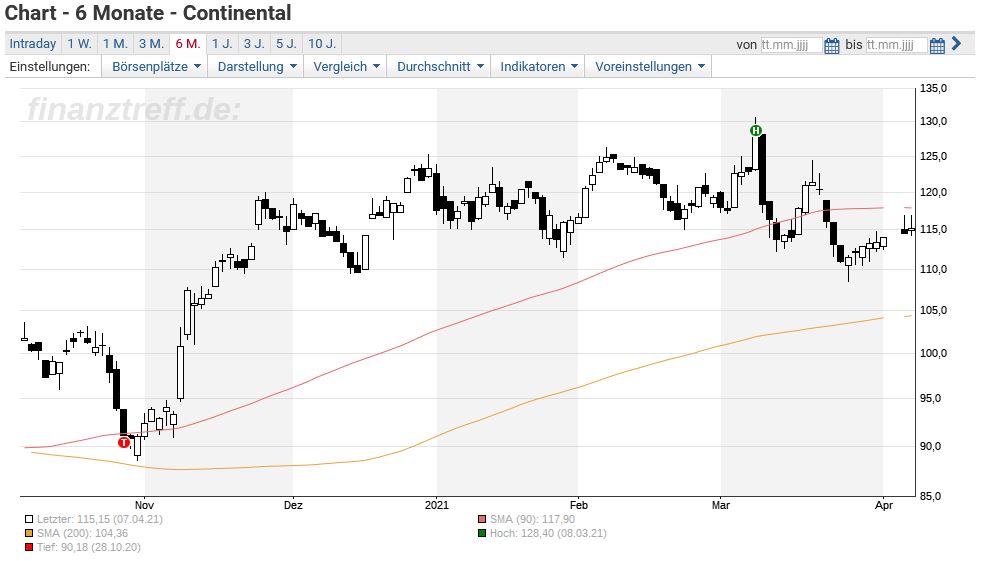Click 'SMA (200): 104,36' legend text

tap(82, 533)
